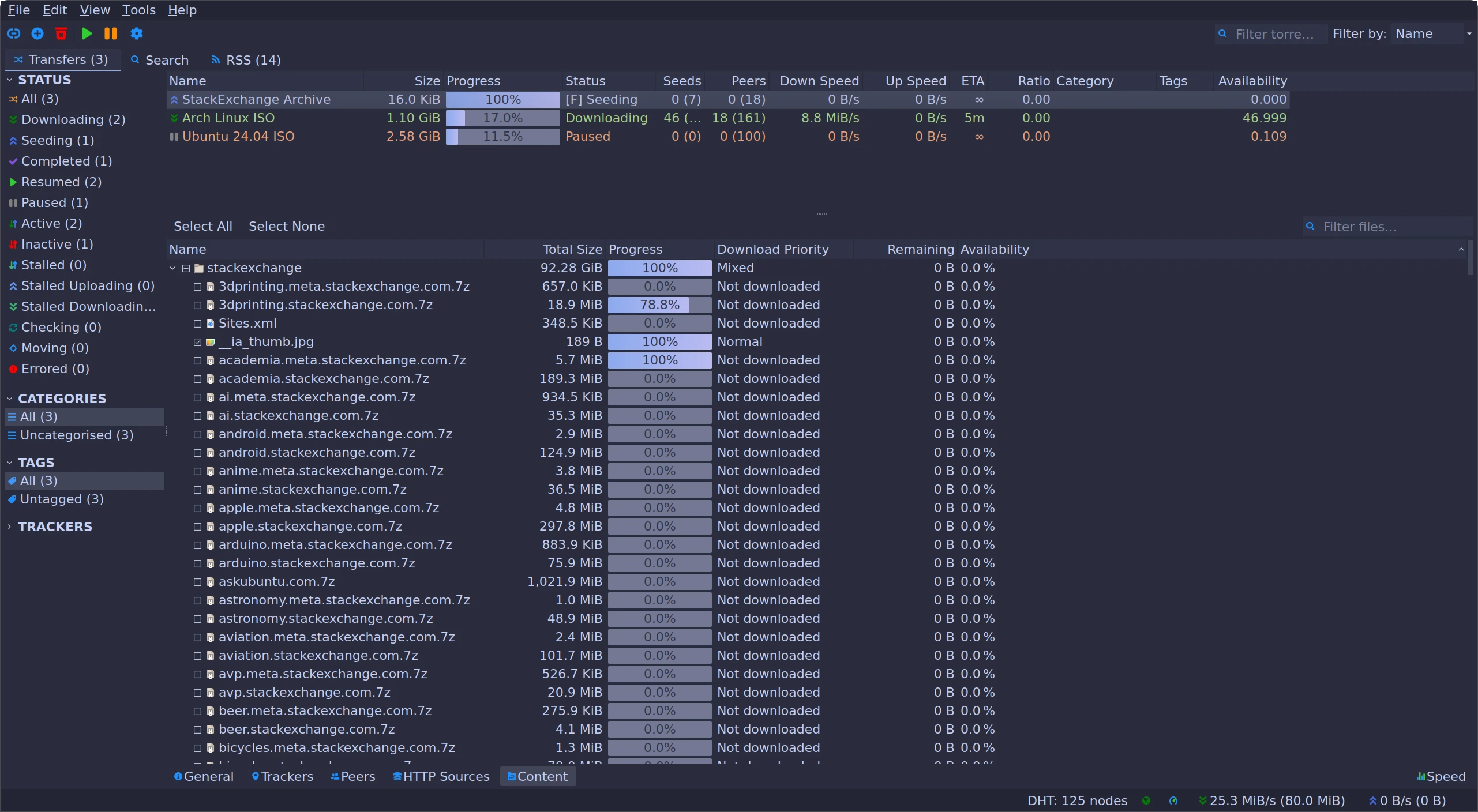Collapse the stackexchange folder tree
The image size is (1478, 812).
pyautogui.click(x=172, y=268)
